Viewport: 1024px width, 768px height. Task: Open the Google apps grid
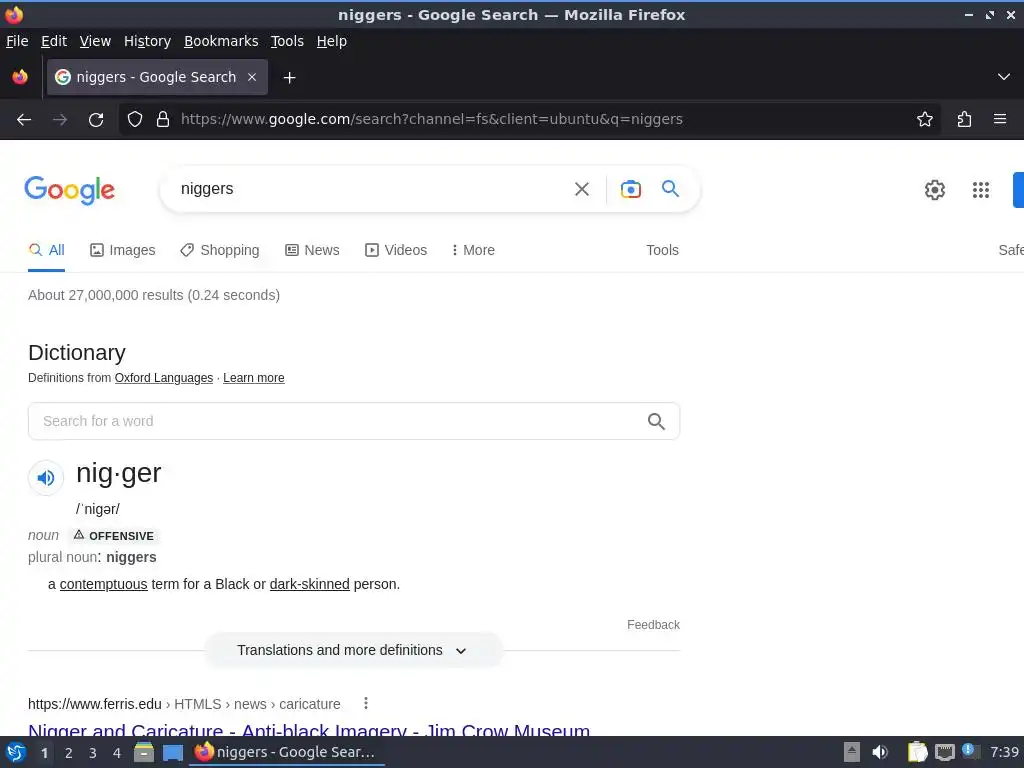click(980, 190)
